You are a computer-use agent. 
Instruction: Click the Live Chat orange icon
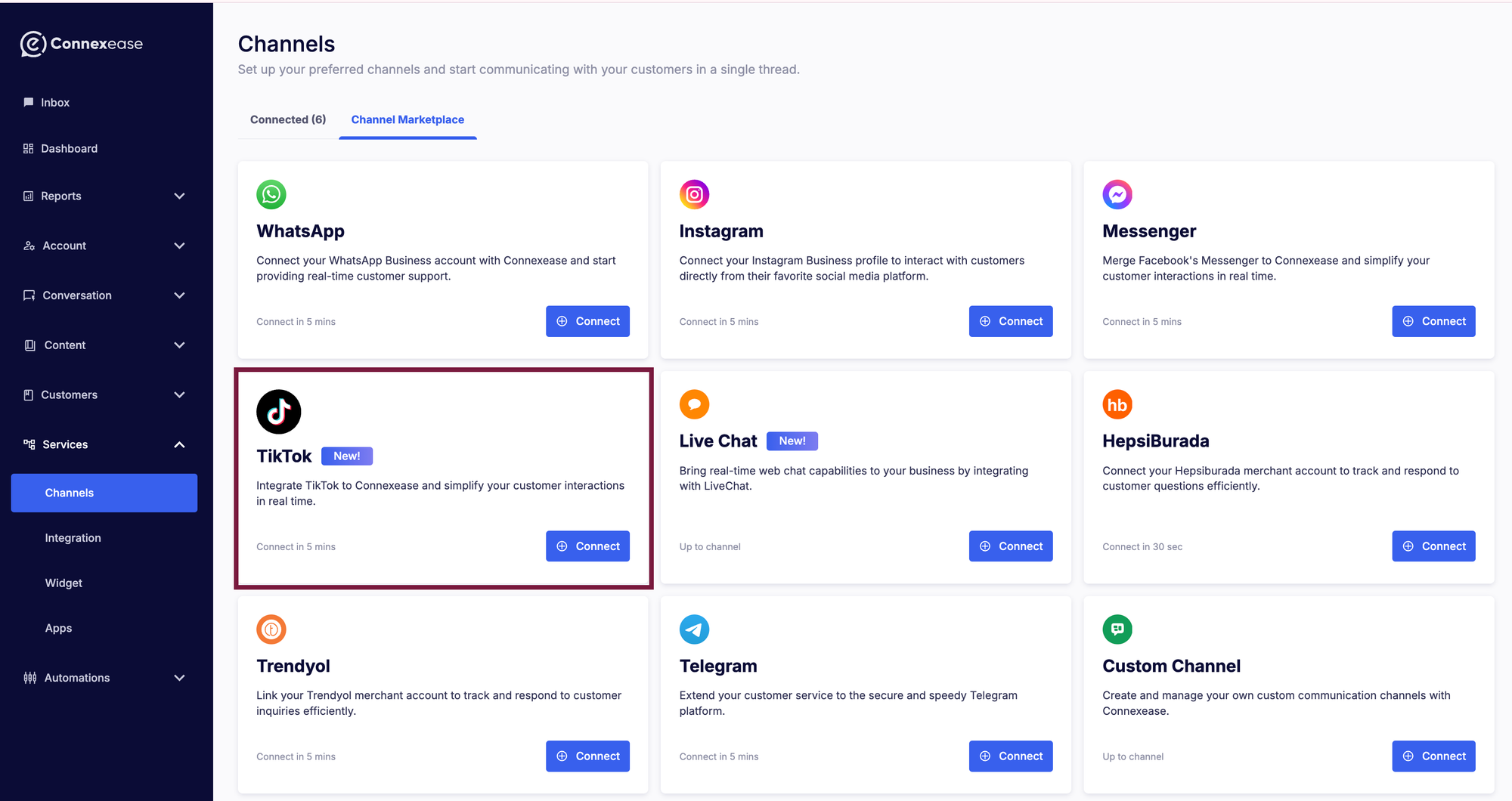694,405
